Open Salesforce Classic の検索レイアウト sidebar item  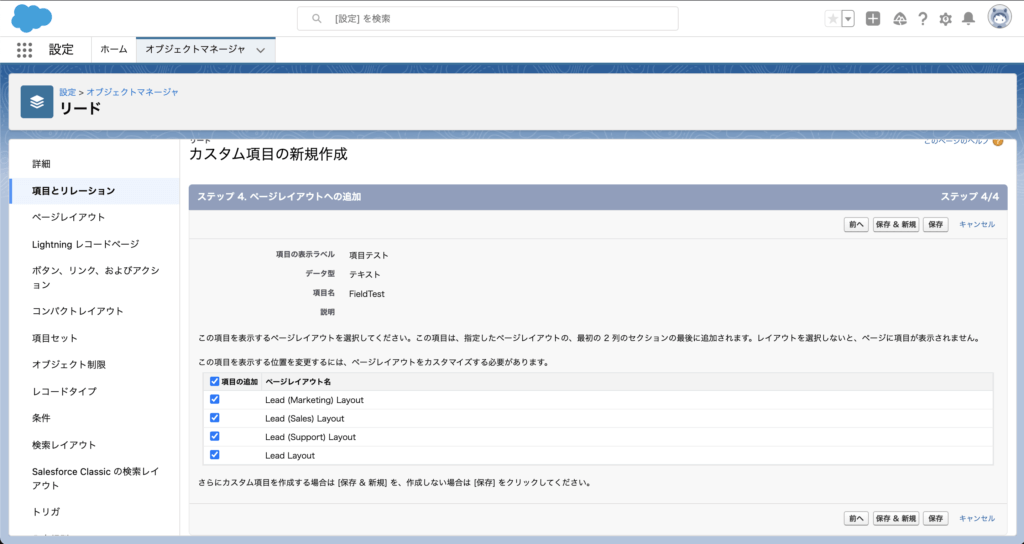(95, 478)
